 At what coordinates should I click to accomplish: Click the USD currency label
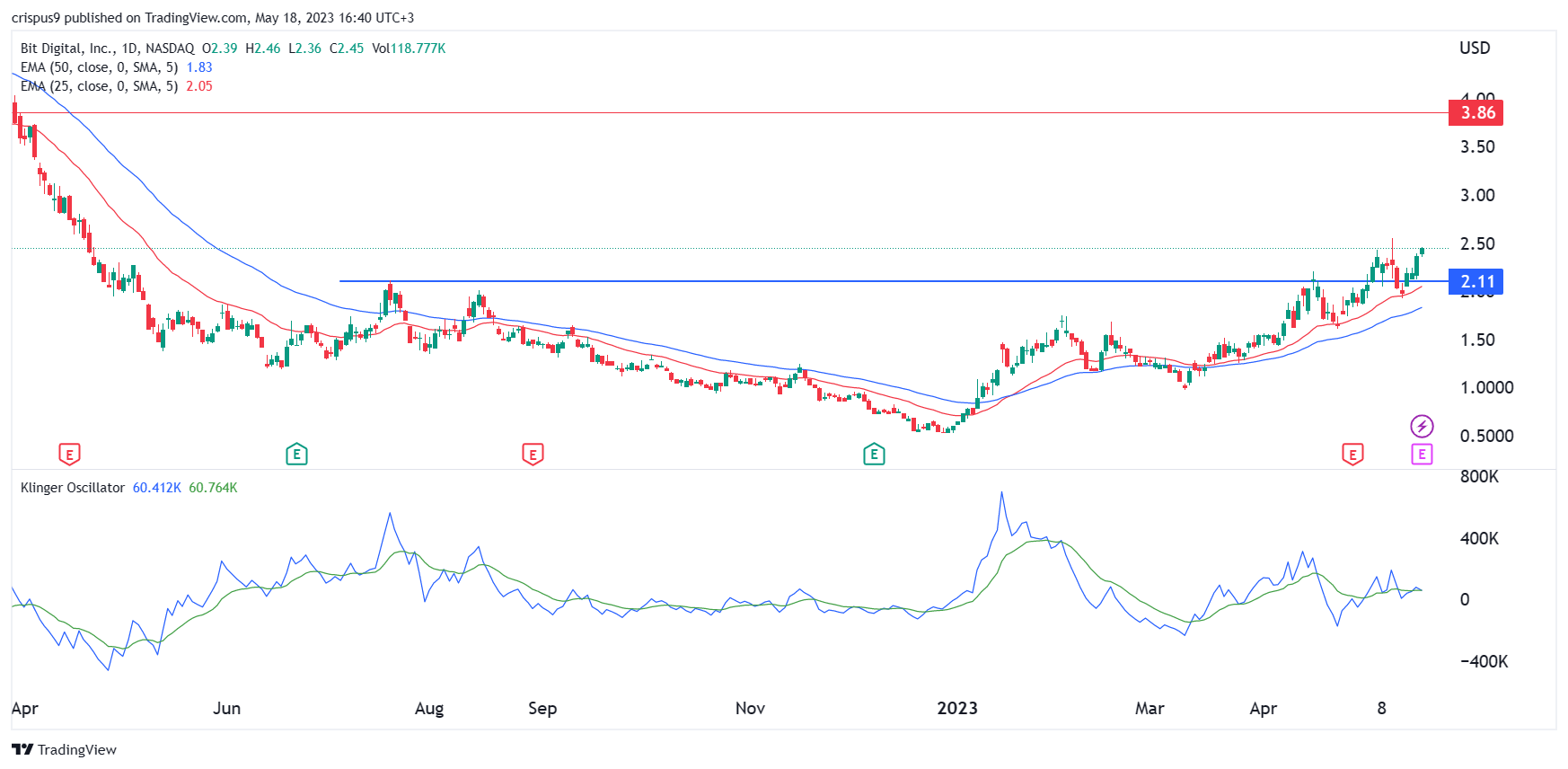point(1475,48)
